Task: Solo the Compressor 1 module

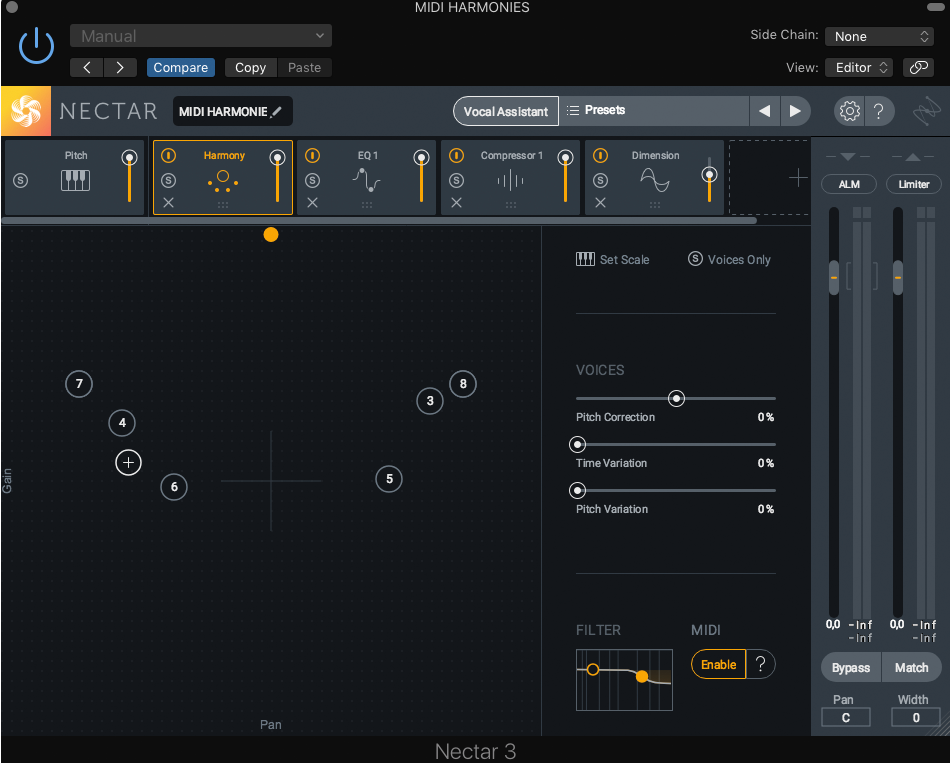Action: tap(456, 180)
